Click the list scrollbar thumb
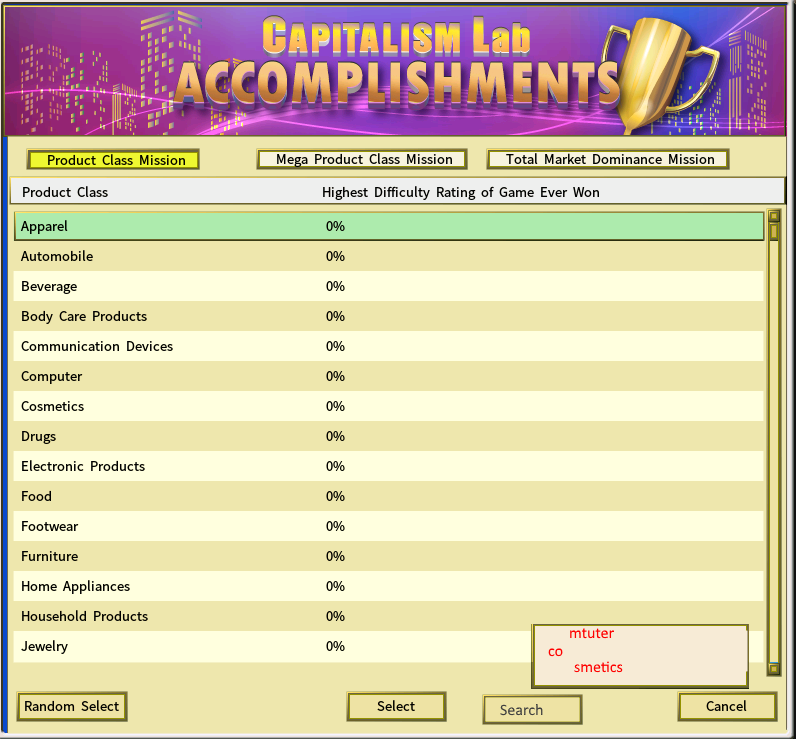 774,232
